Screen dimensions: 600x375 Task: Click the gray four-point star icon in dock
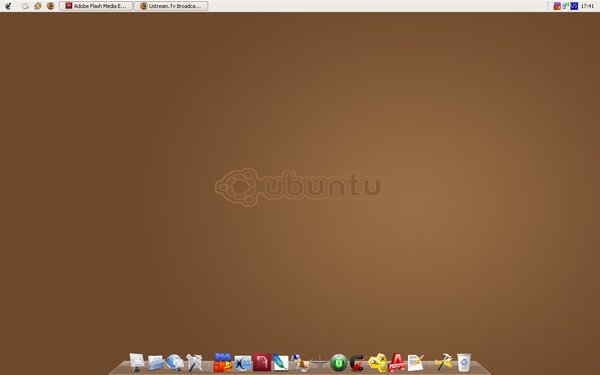319,362
